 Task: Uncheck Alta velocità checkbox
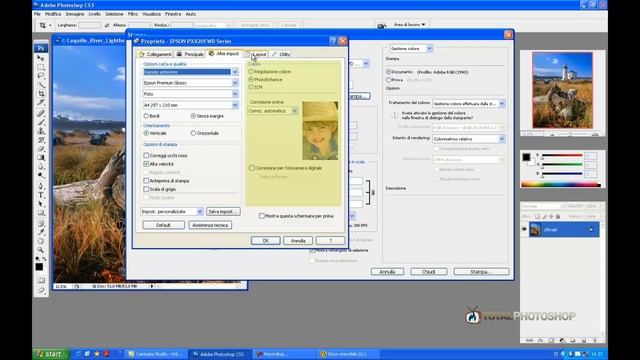pos(146,164)
